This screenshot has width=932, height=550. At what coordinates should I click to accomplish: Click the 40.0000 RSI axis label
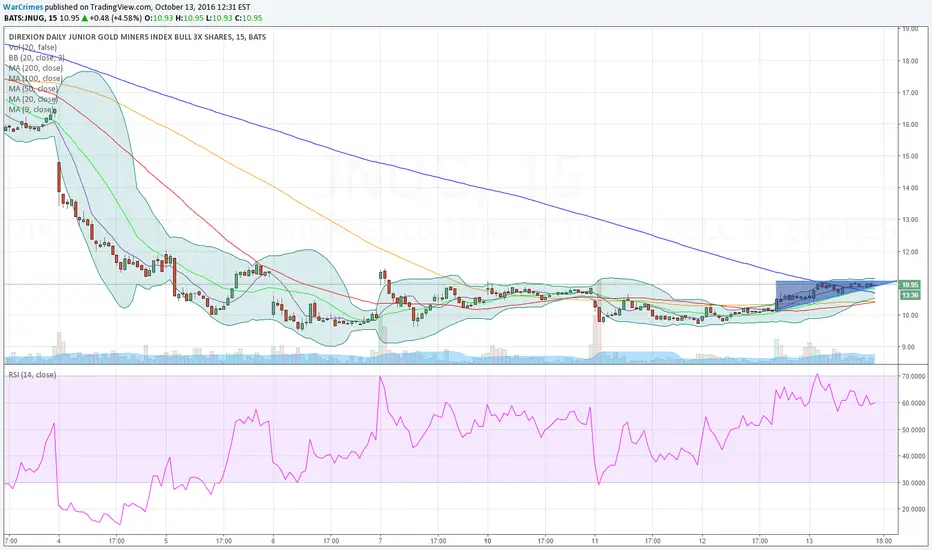coord(913,456)
